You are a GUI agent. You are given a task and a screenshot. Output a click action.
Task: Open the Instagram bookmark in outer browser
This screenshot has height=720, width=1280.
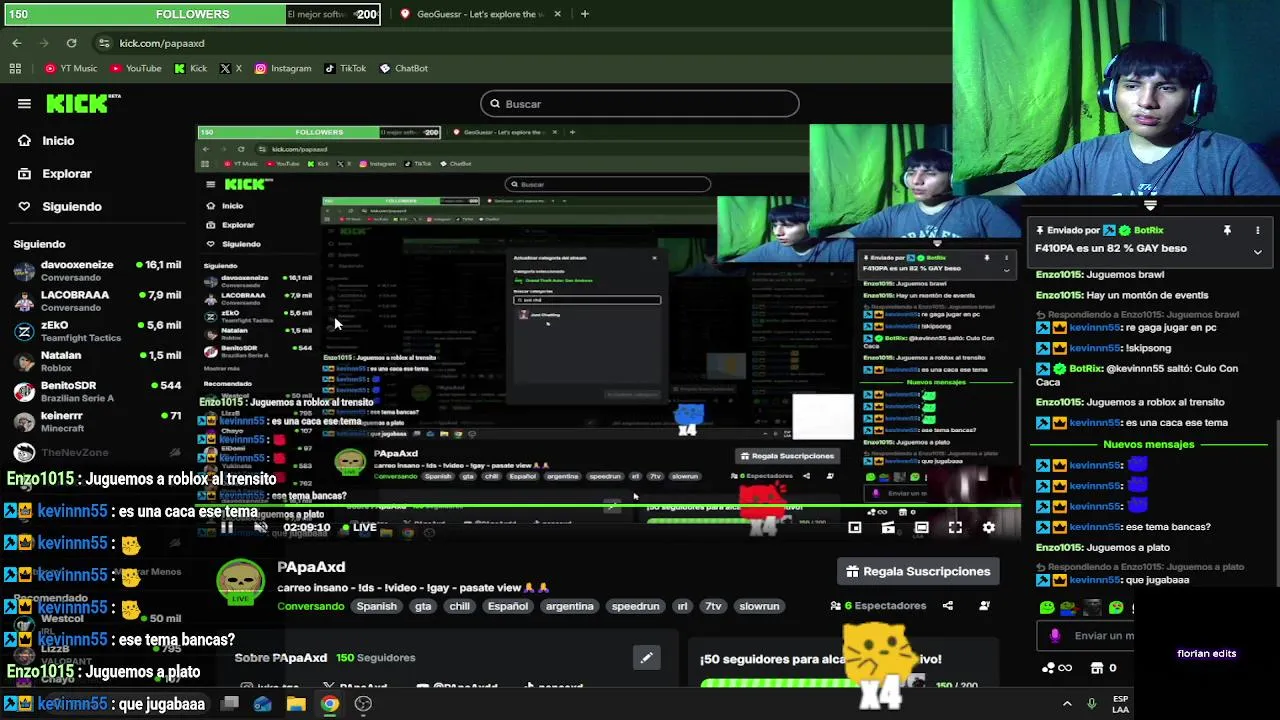pos(283,68)
